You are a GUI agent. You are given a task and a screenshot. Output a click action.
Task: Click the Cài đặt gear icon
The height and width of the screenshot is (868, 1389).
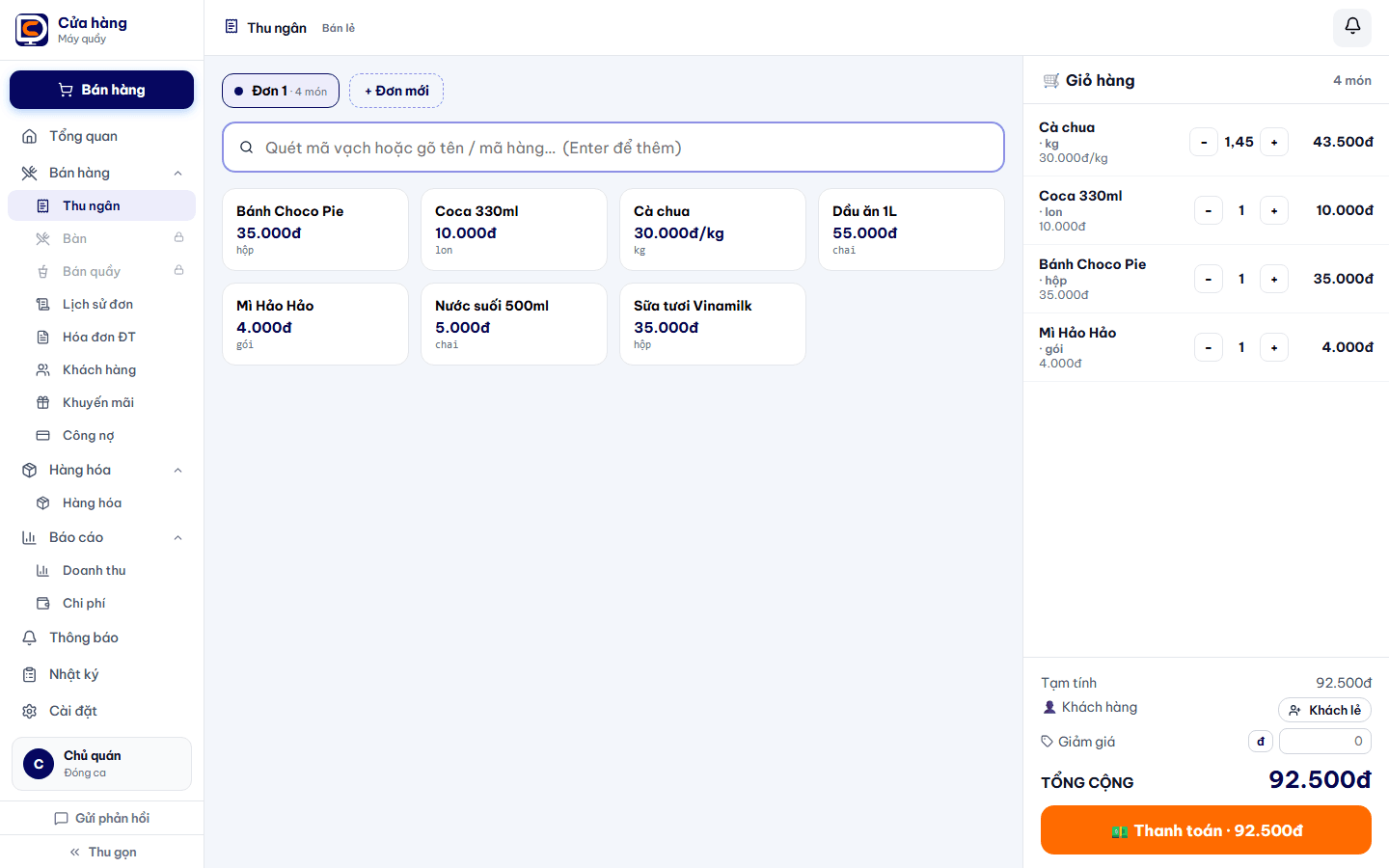coord(30,711)
